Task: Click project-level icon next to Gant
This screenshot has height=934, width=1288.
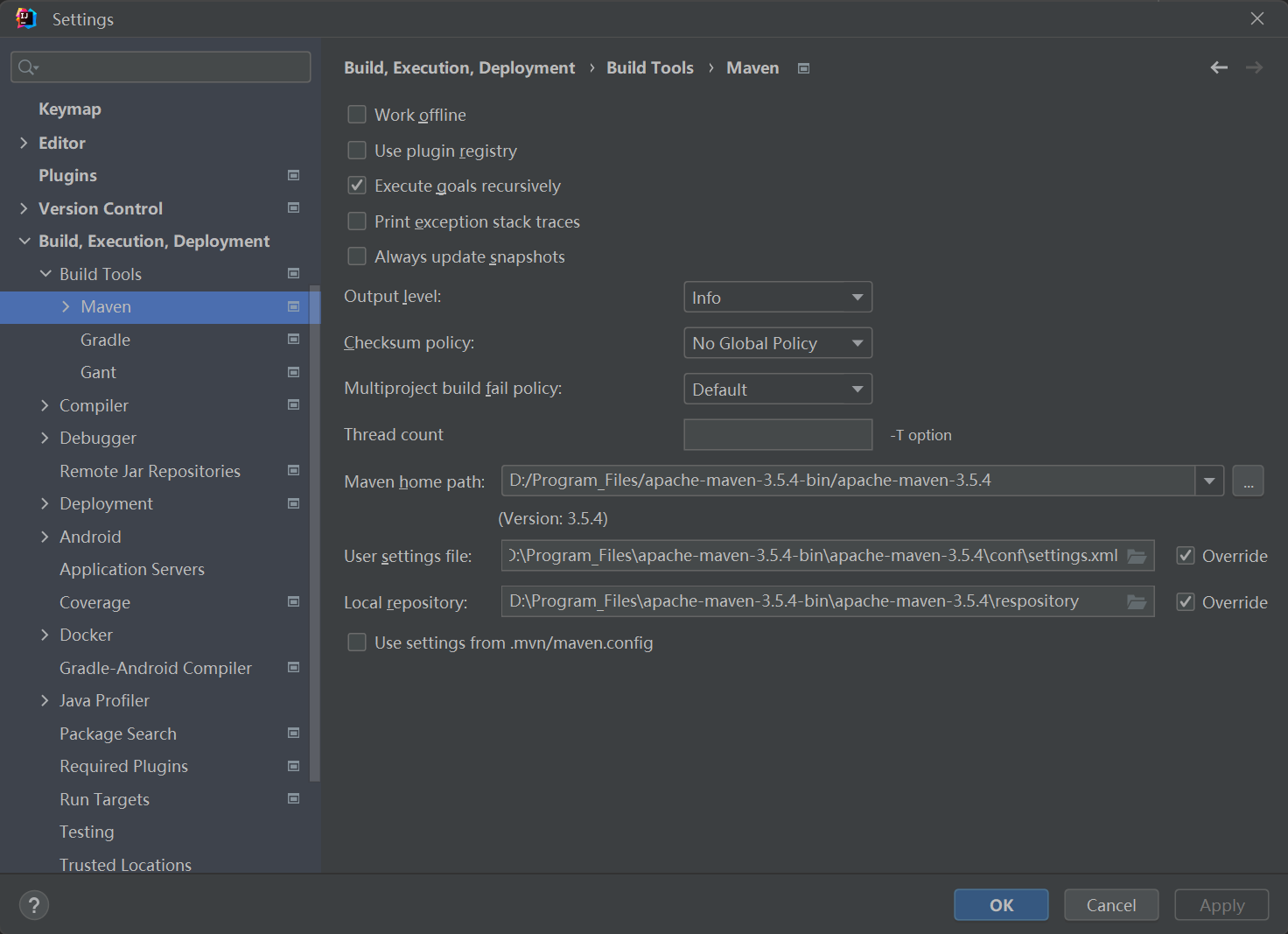Action: 294,372
